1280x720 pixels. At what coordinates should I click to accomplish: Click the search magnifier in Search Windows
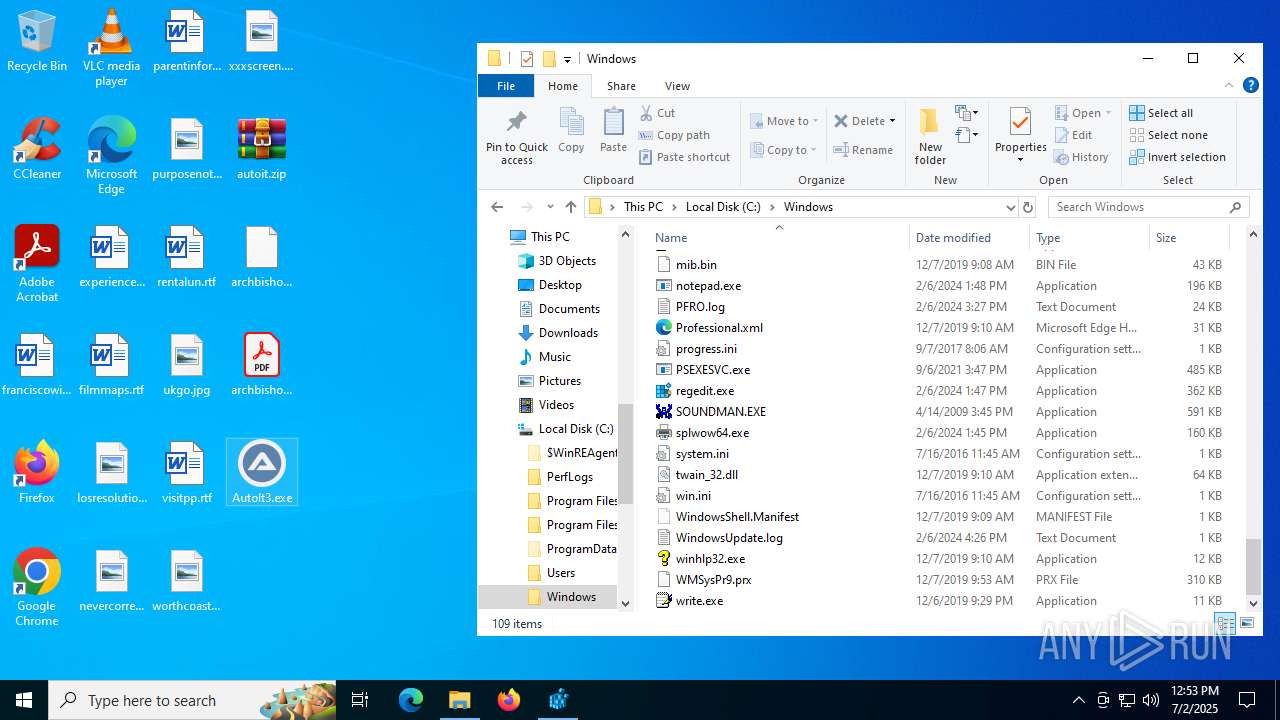click(x=1236, y=207)
